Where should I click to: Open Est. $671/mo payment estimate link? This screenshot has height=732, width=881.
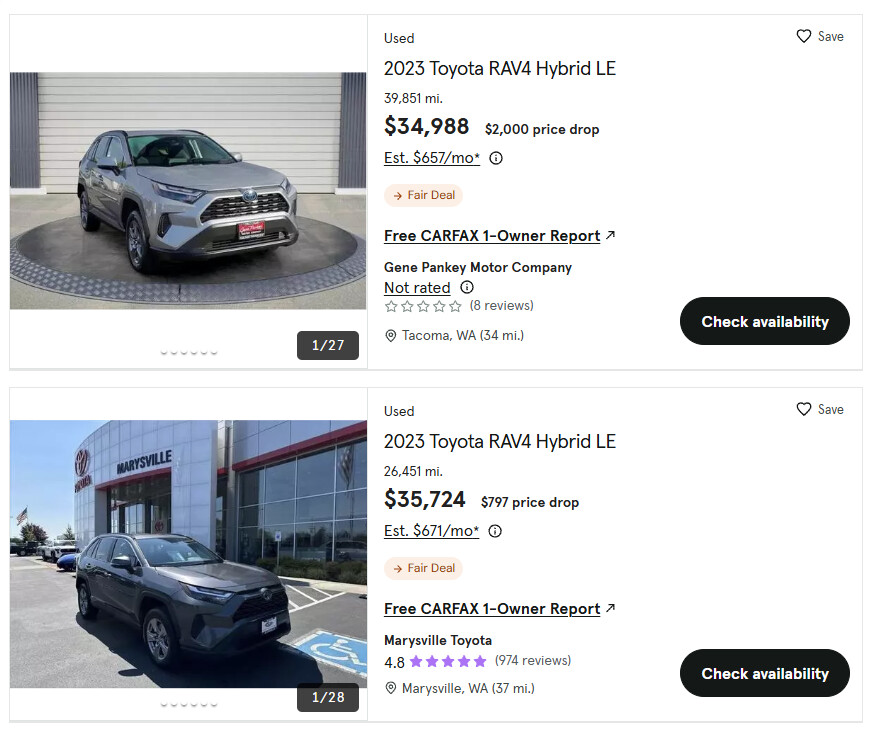coord(431,531)
